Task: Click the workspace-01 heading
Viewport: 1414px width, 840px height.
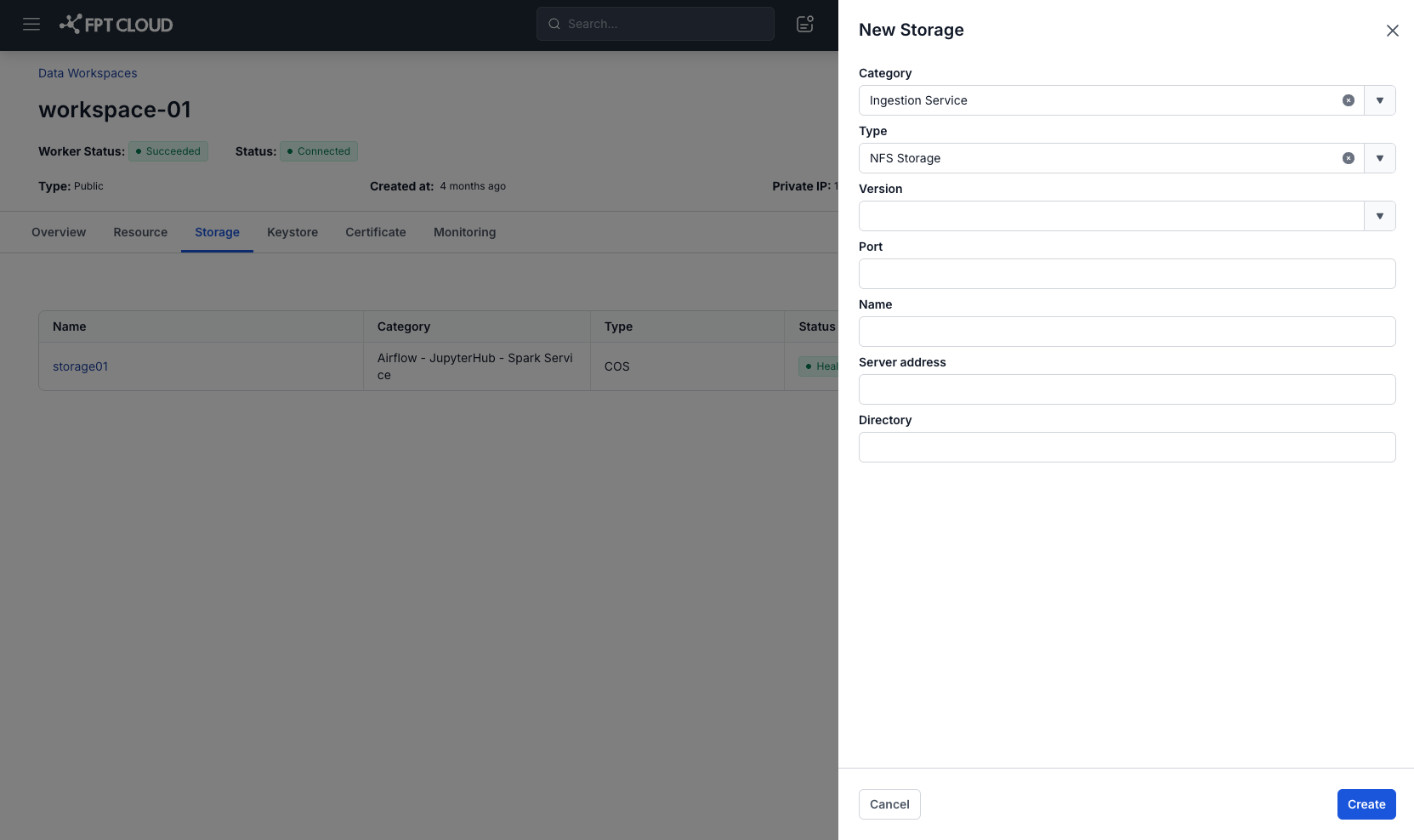Action: [x=115, y=110]
